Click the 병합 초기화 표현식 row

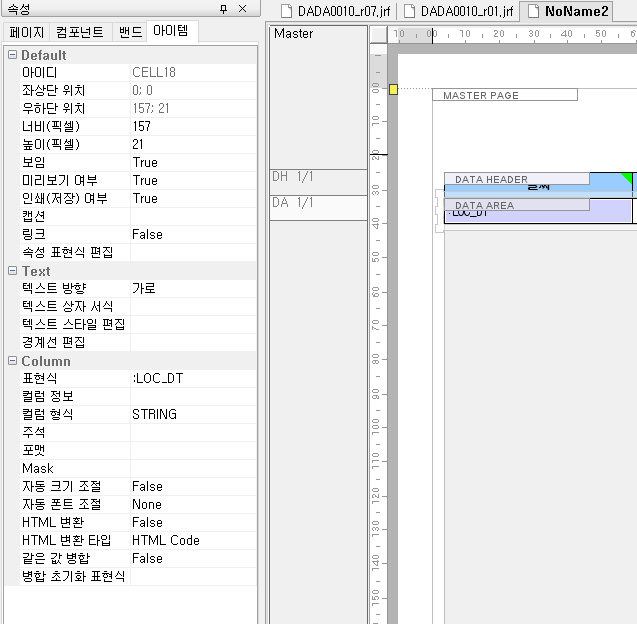point(138,576)
